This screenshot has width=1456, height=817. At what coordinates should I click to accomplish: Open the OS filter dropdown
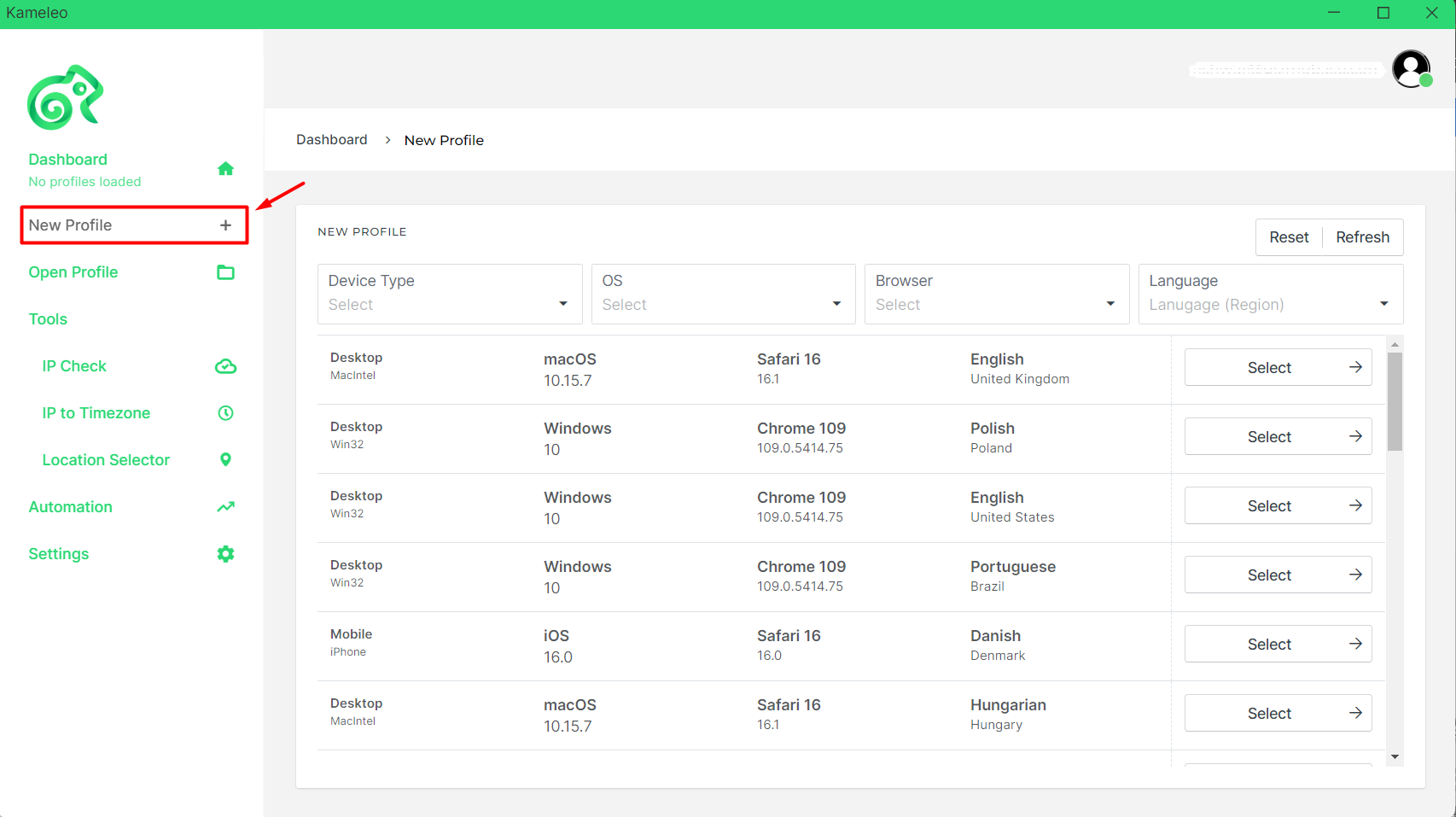[x=724, y=294]
